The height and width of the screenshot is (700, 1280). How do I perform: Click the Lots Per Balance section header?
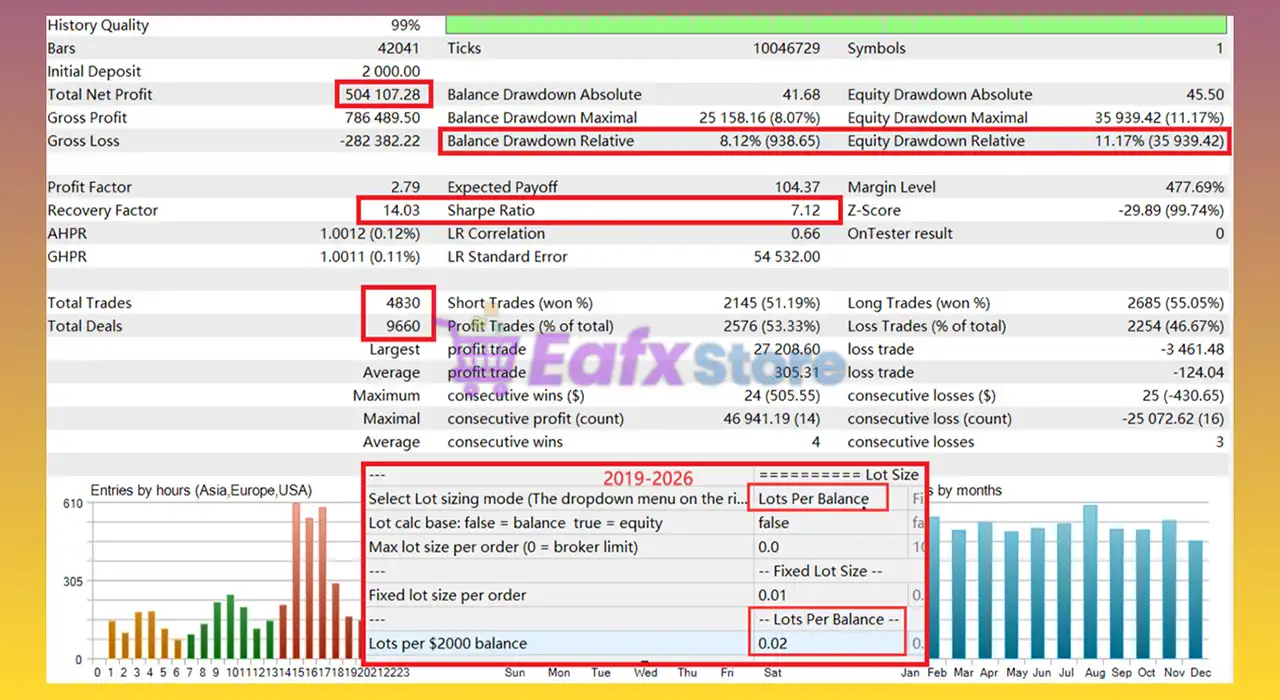point(829,619)
